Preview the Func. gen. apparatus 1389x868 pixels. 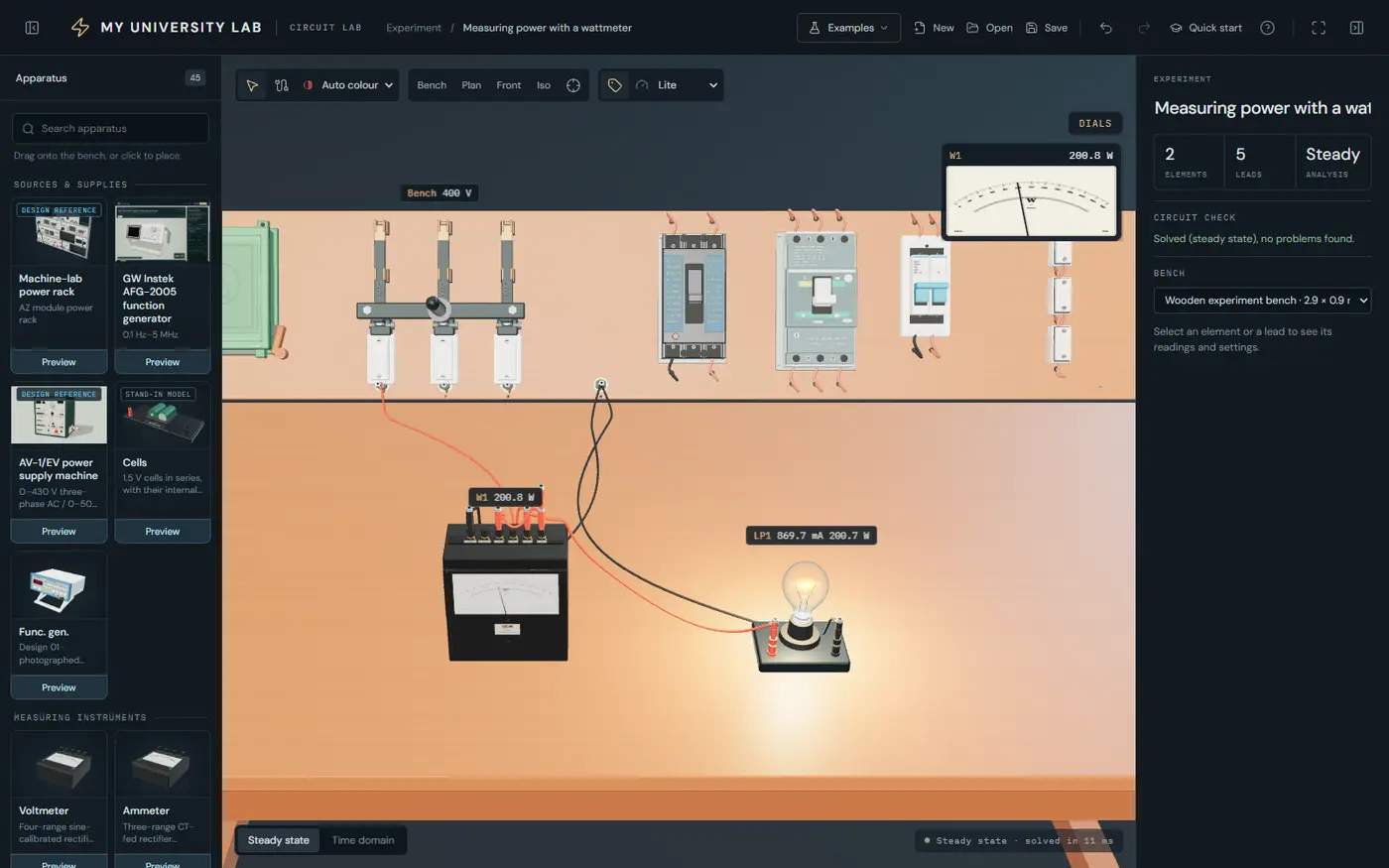[59, 687]
